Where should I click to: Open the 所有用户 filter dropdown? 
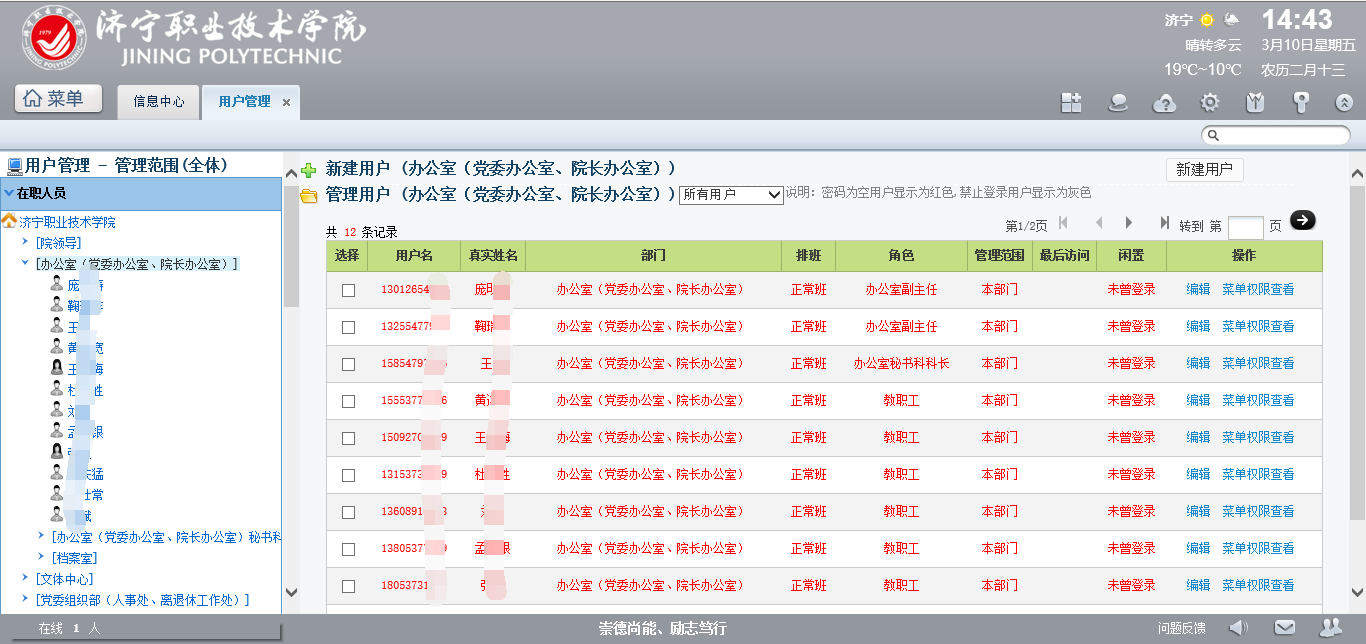click(731, 195)
